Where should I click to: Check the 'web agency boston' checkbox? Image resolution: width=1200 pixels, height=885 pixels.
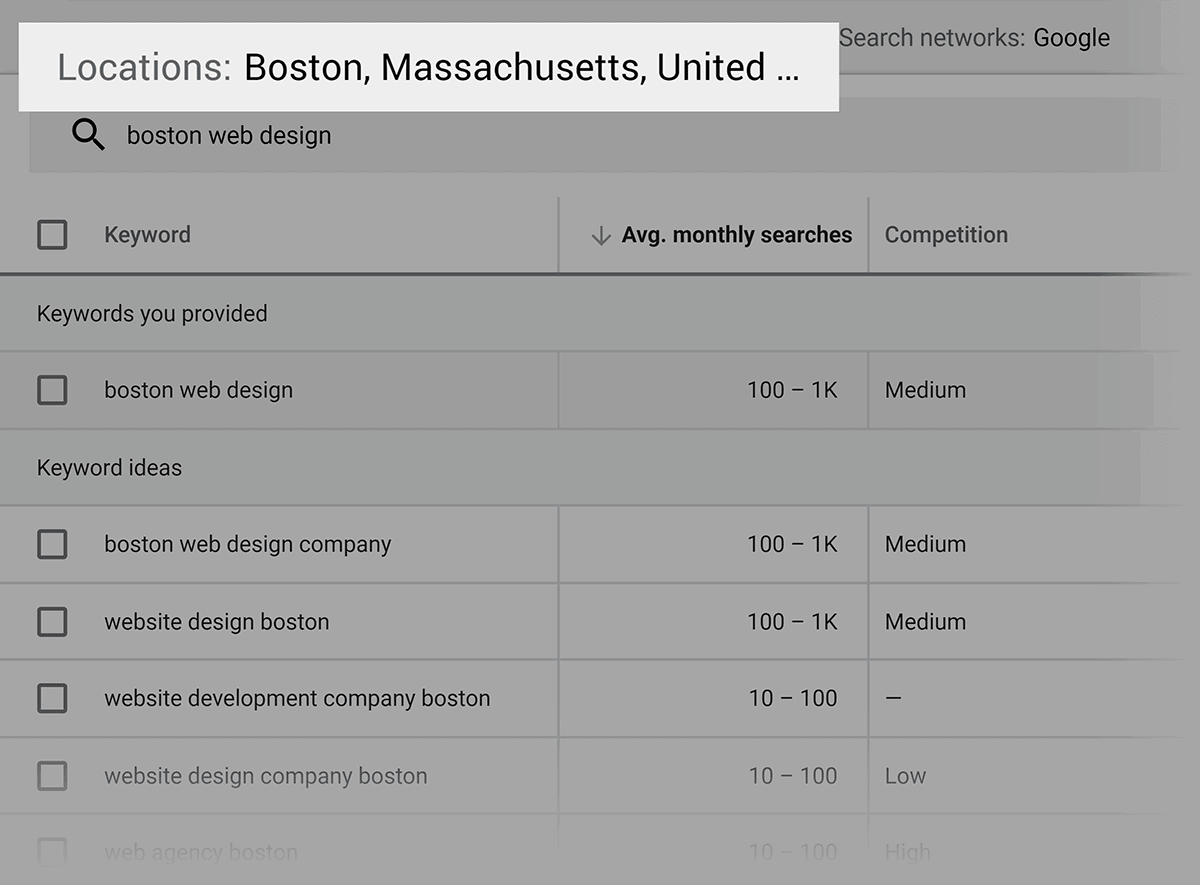(x=52, y=852)
